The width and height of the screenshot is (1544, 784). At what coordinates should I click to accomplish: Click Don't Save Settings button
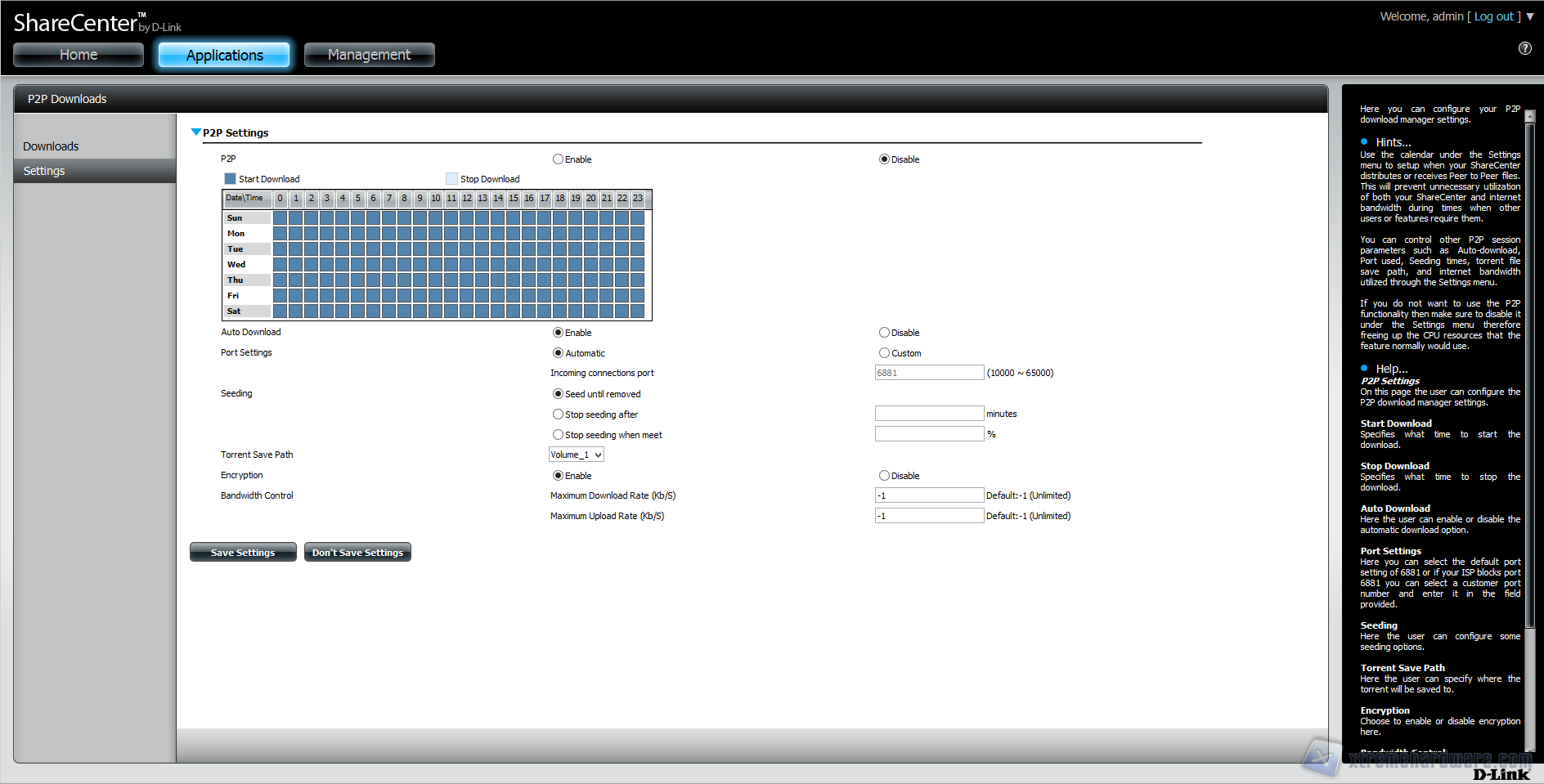357,553
